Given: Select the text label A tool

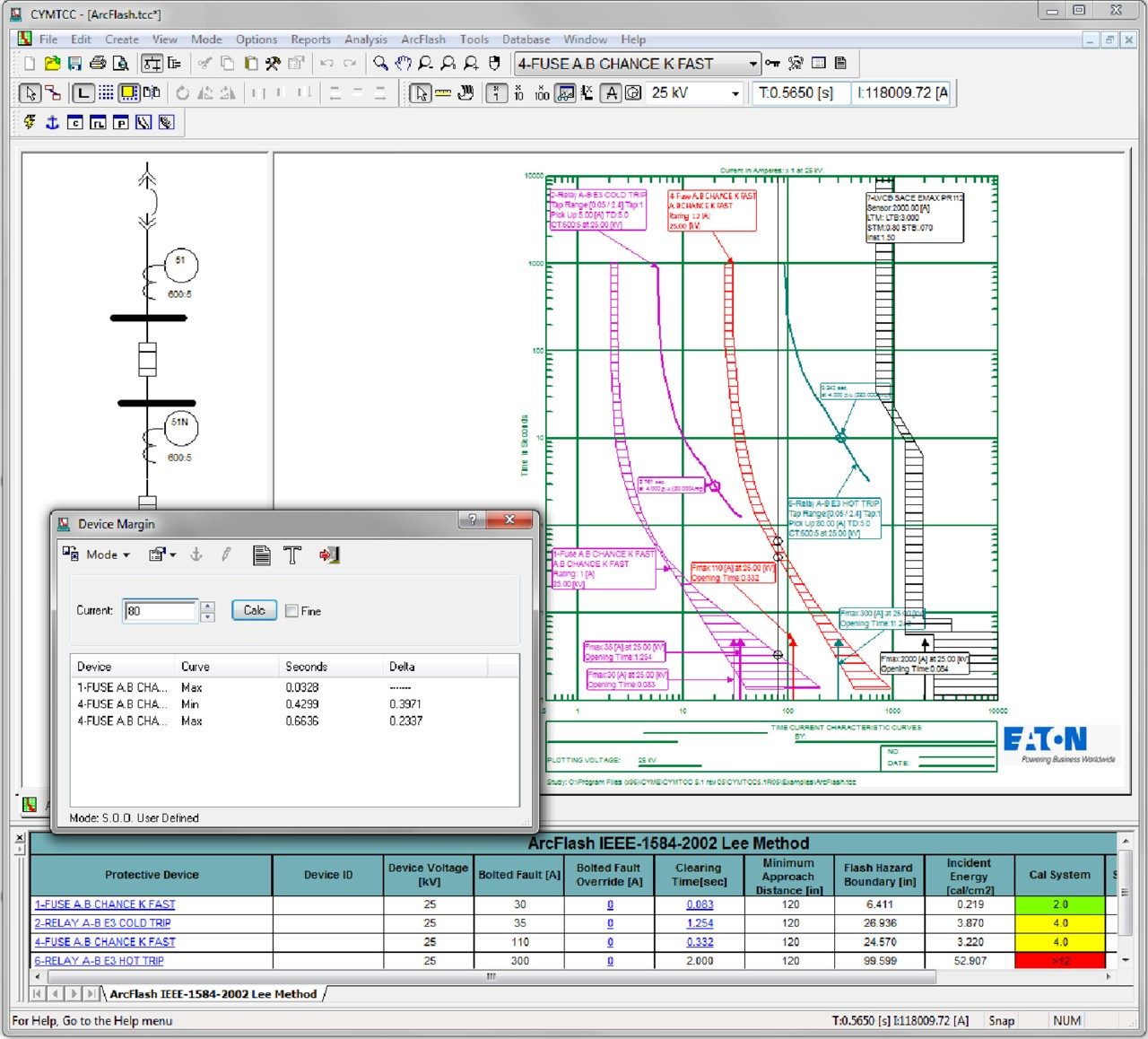Looking at the screenshot, I should tap(611, 92).
